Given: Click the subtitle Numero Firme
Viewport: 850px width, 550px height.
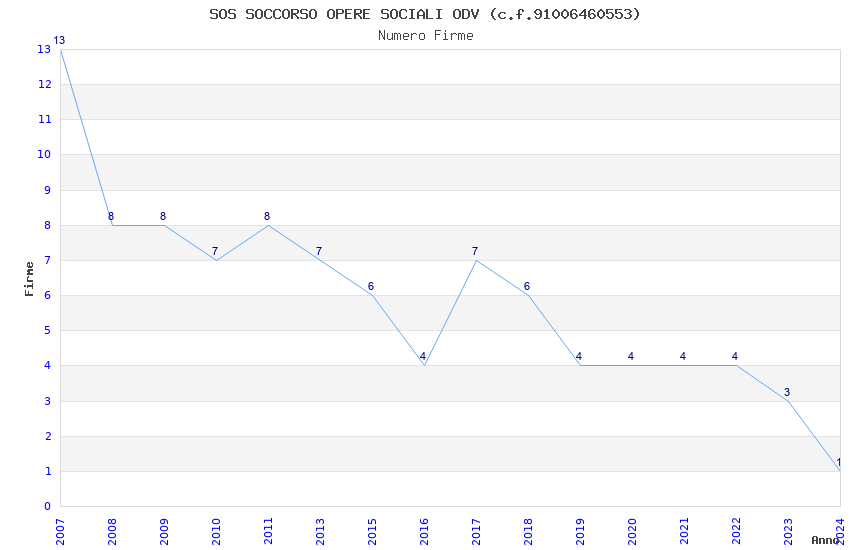Looking at the screenshot, I should coord(426,36).
